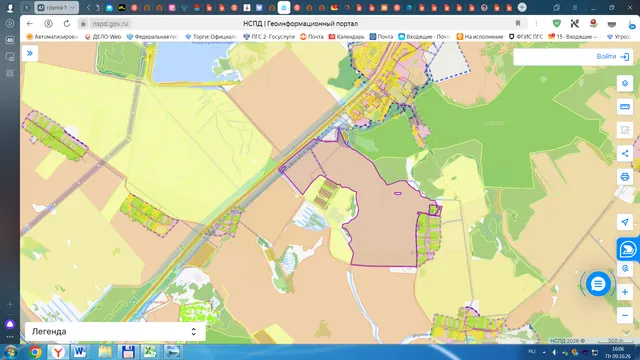Open the Автоматизирова bookmark

click(x=52, y=37)
